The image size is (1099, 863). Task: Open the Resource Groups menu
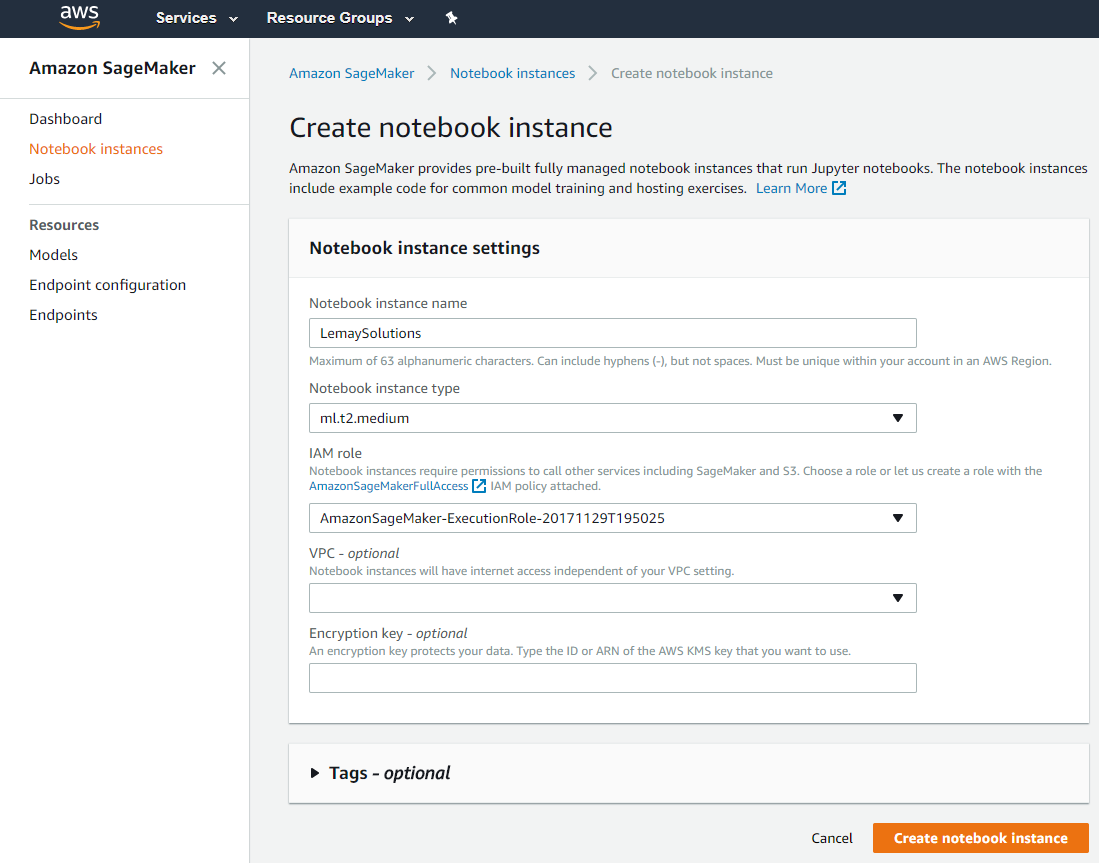[x=341, y=18]
